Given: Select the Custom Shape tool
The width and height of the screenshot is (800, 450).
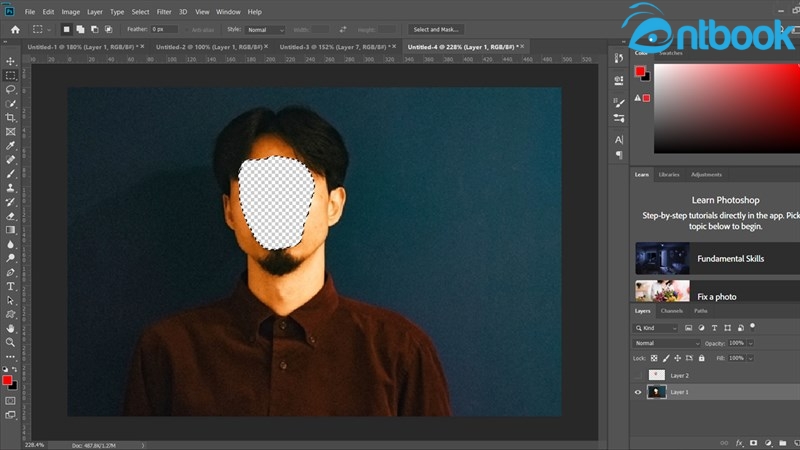Looking at the screenshot, I should (10, 314).
